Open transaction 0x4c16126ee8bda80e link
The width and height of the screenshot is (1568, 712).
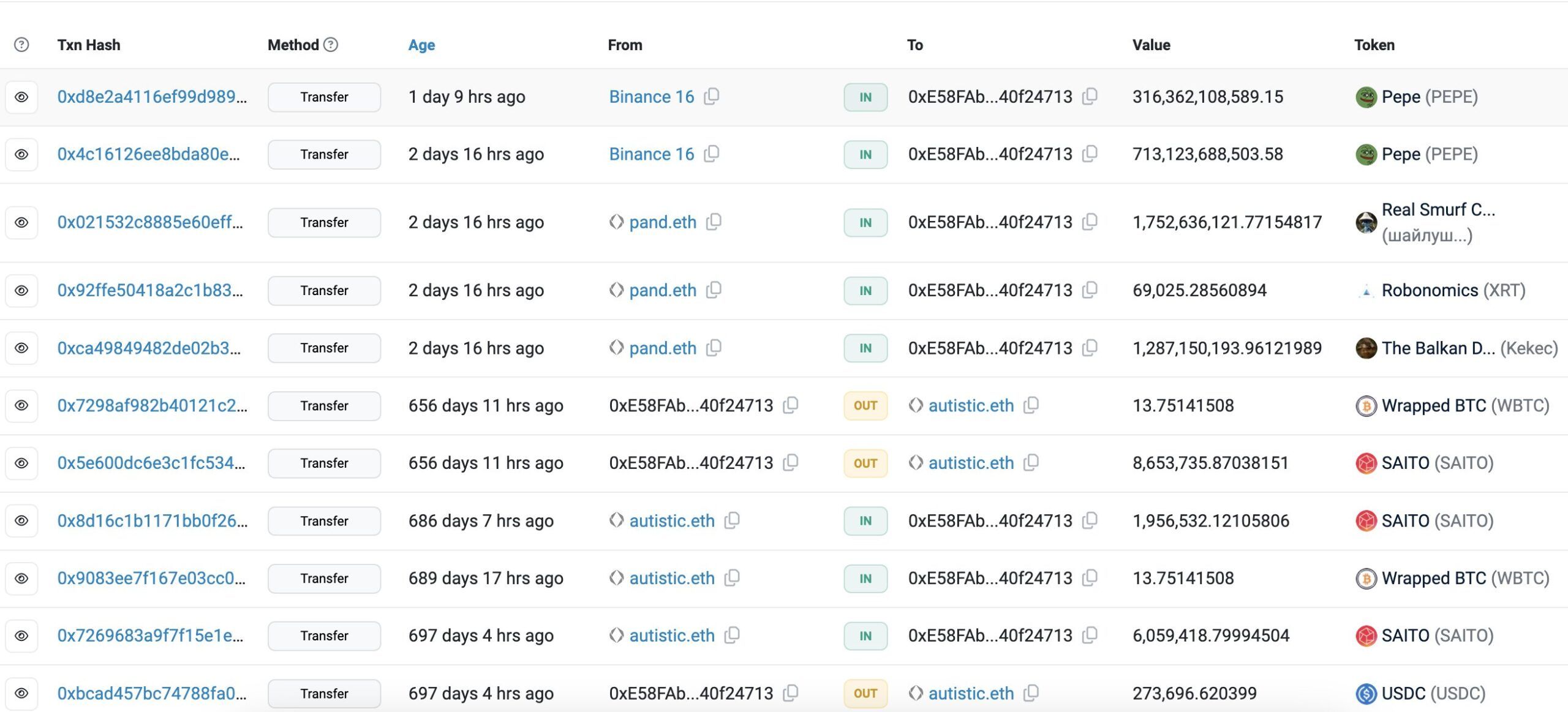coord(148,154)
